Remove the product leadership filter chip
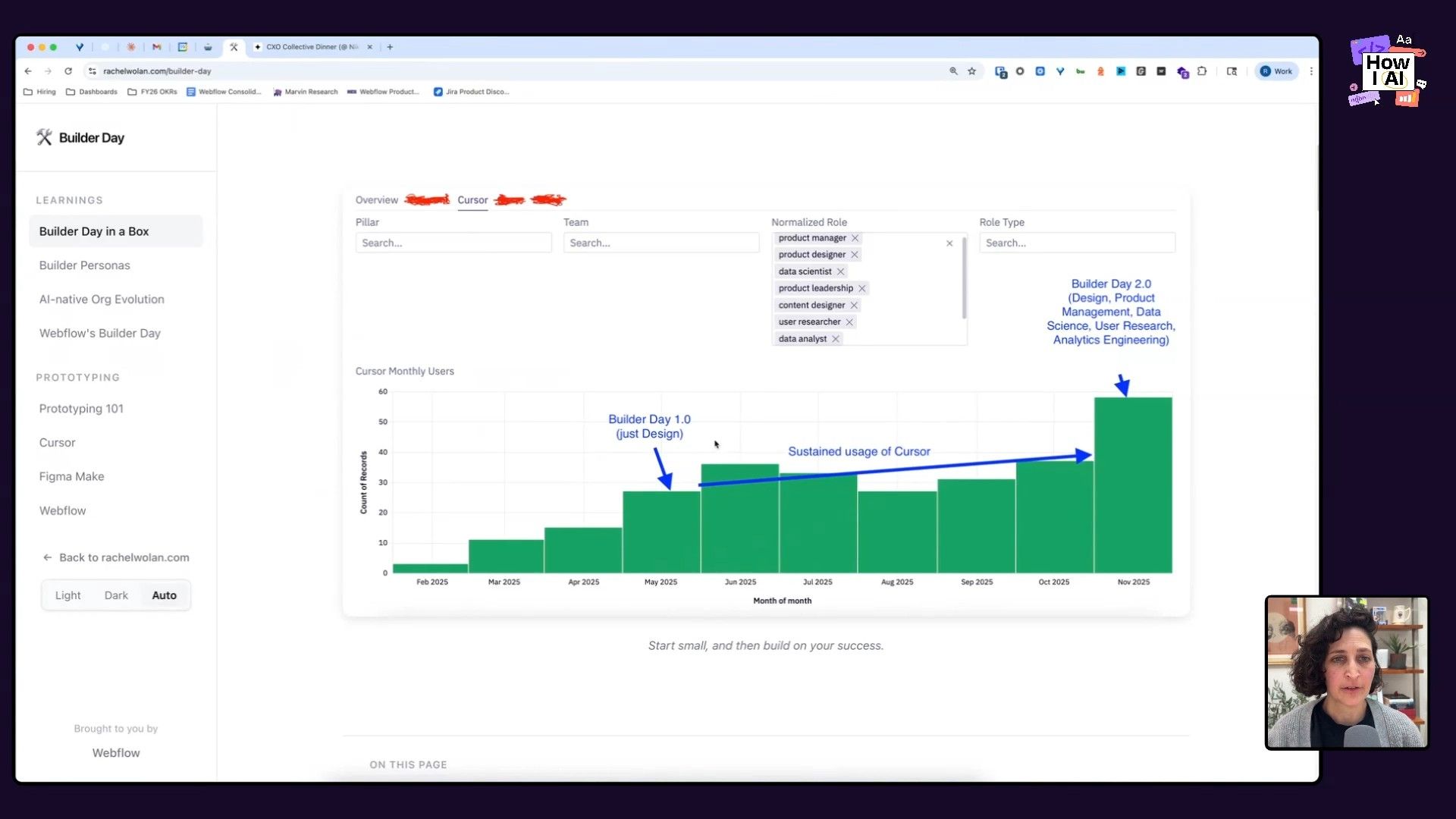Screen dimensions: 1456x819 (861, 288)
